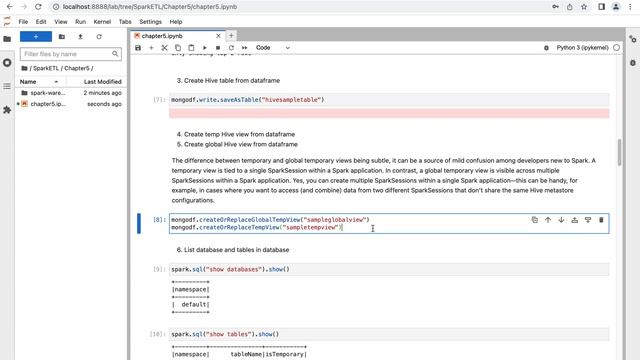Paste cell from clipboard icon
The image size is (640, 360).
(x=191, y=48)
